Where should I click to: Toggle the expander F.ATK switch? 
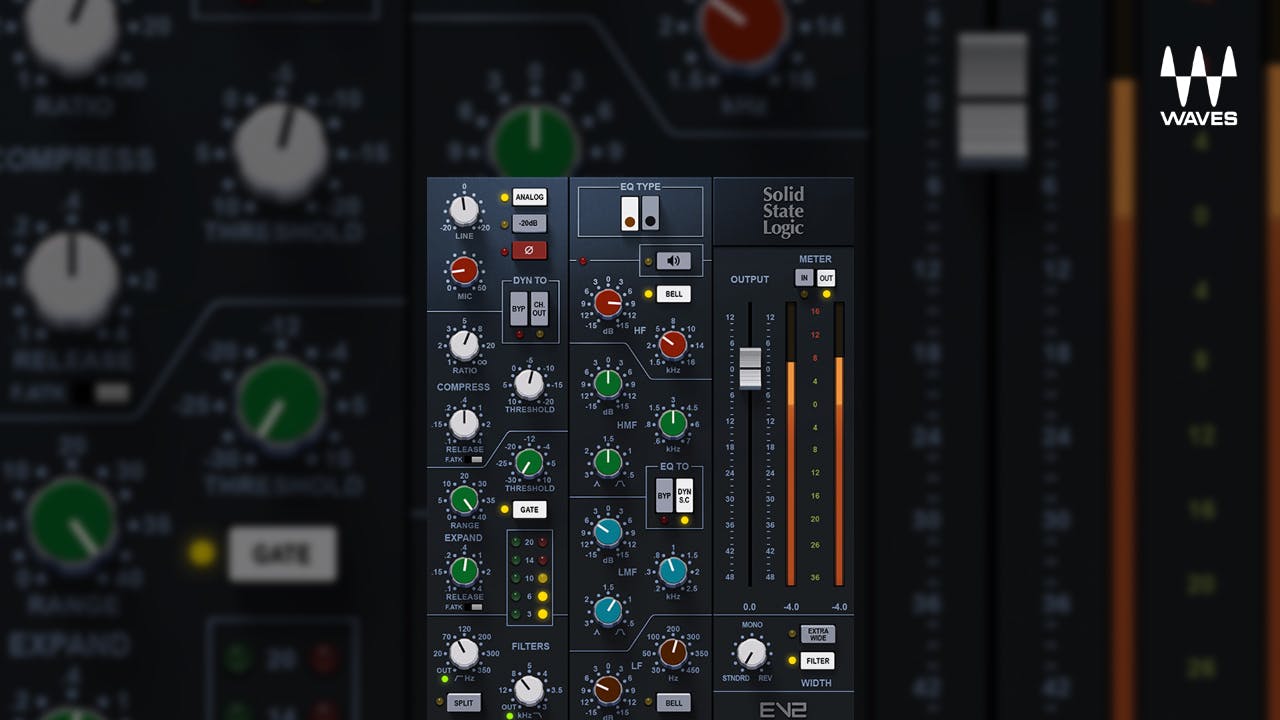click(x=476, y=607)
